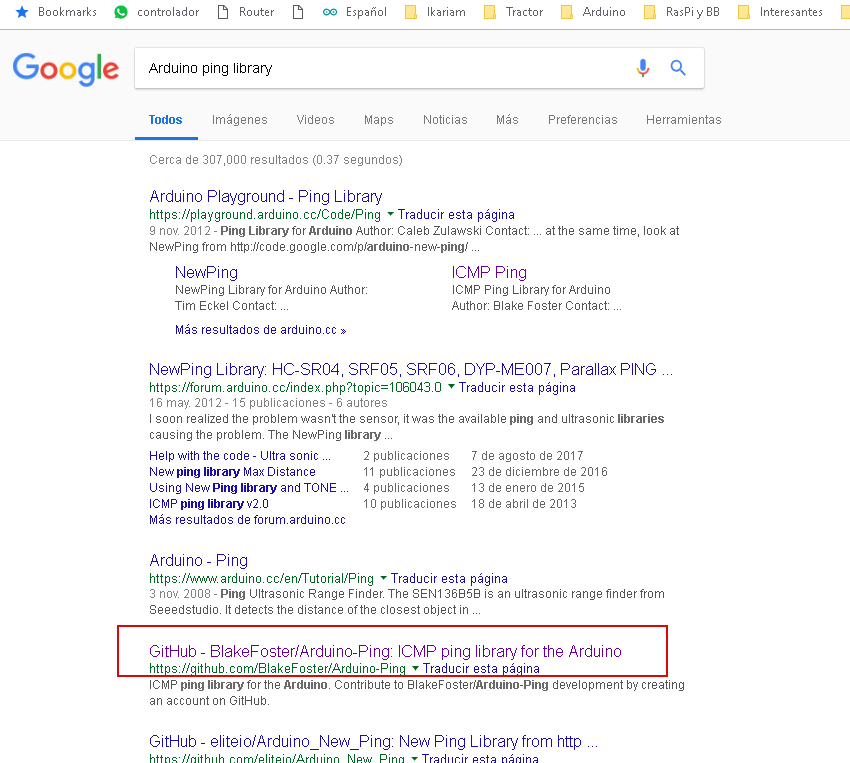The image size is (850, 763).
Task: Open Using New Ping library and TONE thread
Action: point(249,488)
